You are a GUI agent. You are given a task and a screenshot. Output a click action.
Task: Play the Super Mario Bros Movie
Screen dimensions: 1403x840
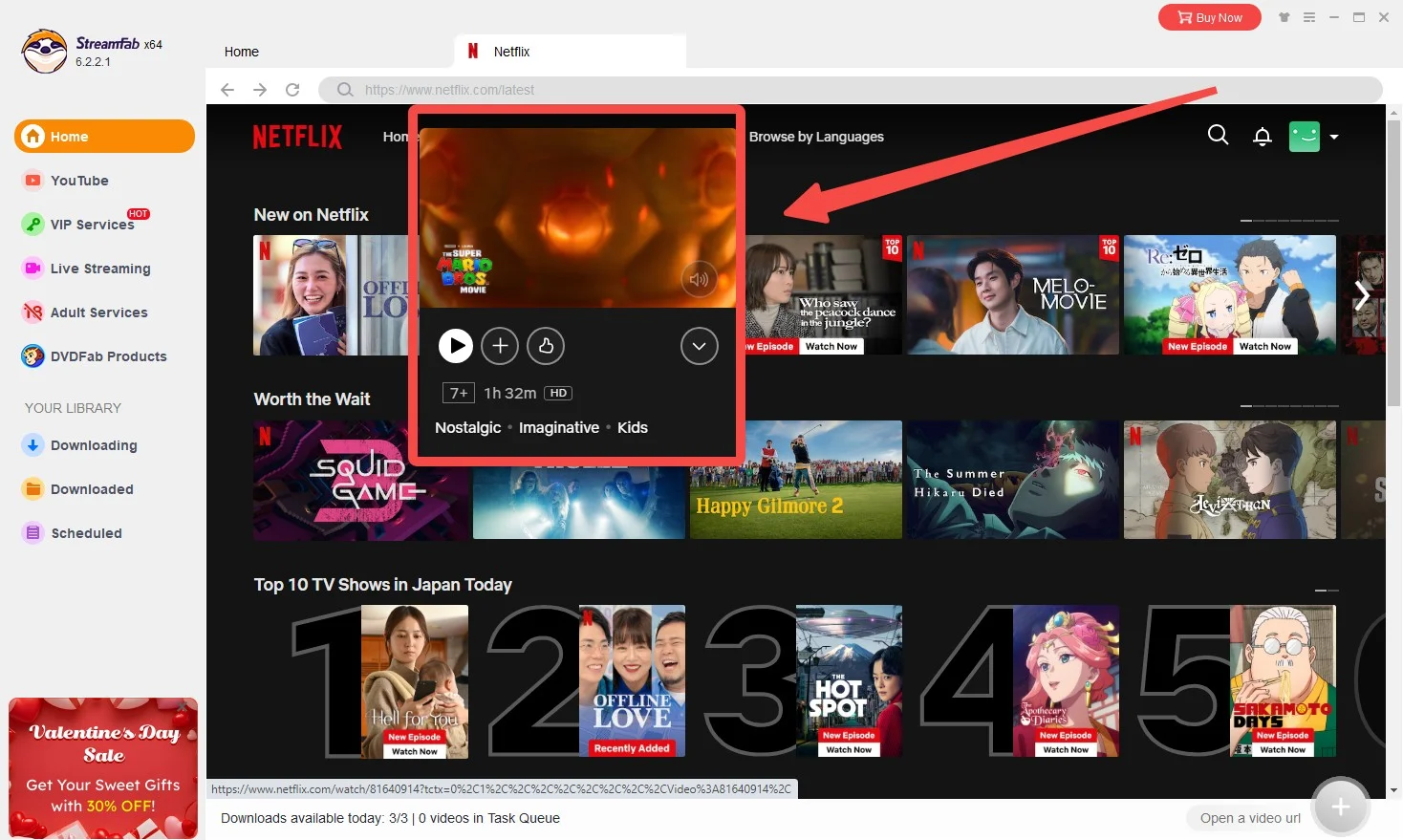click(456, 346)
